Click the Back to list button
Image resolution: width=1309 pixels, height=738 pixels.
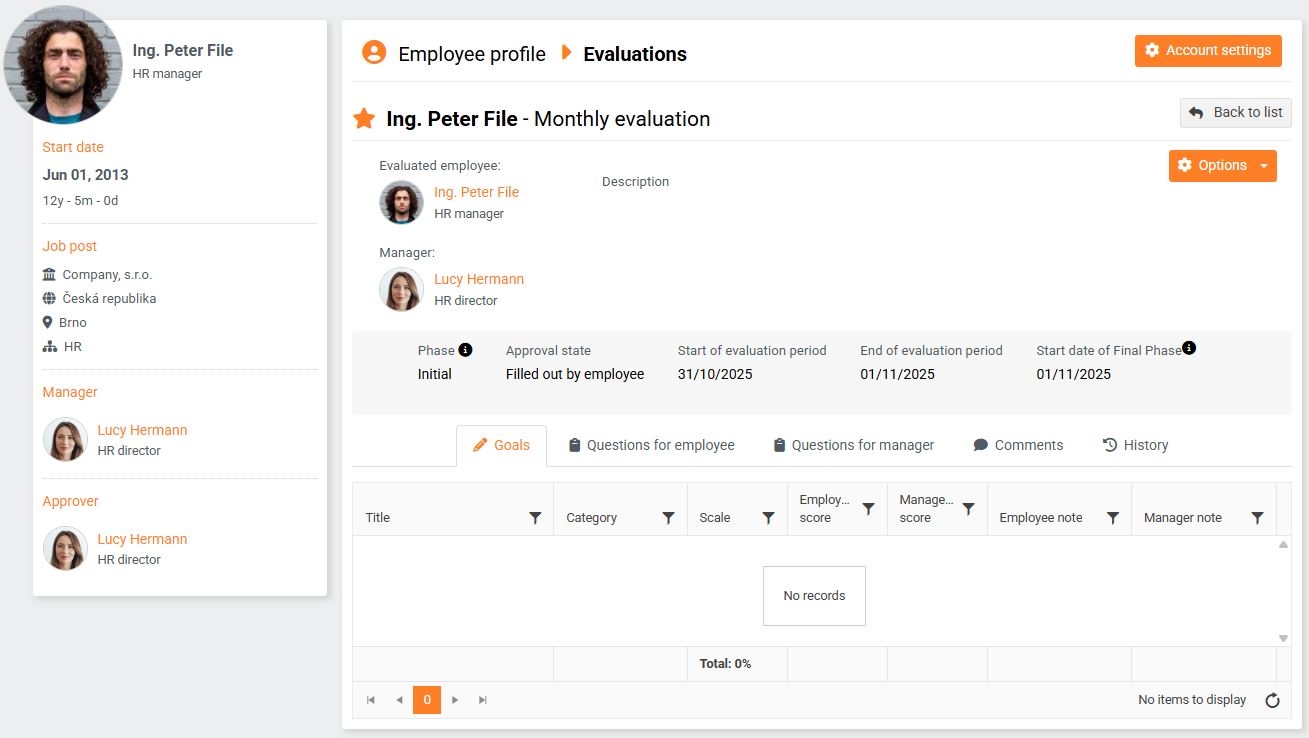pyautogui.click(x=1236, y=113)
